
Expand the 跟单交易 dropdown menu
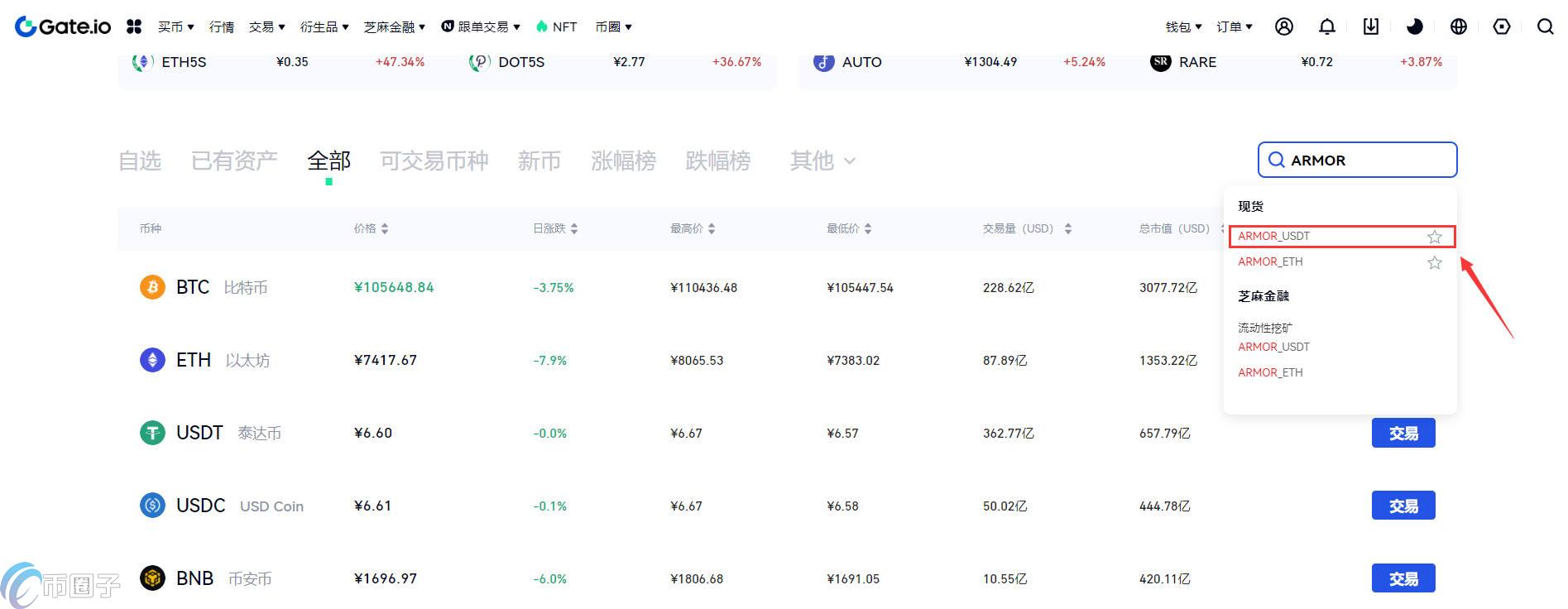click(481, 26)
